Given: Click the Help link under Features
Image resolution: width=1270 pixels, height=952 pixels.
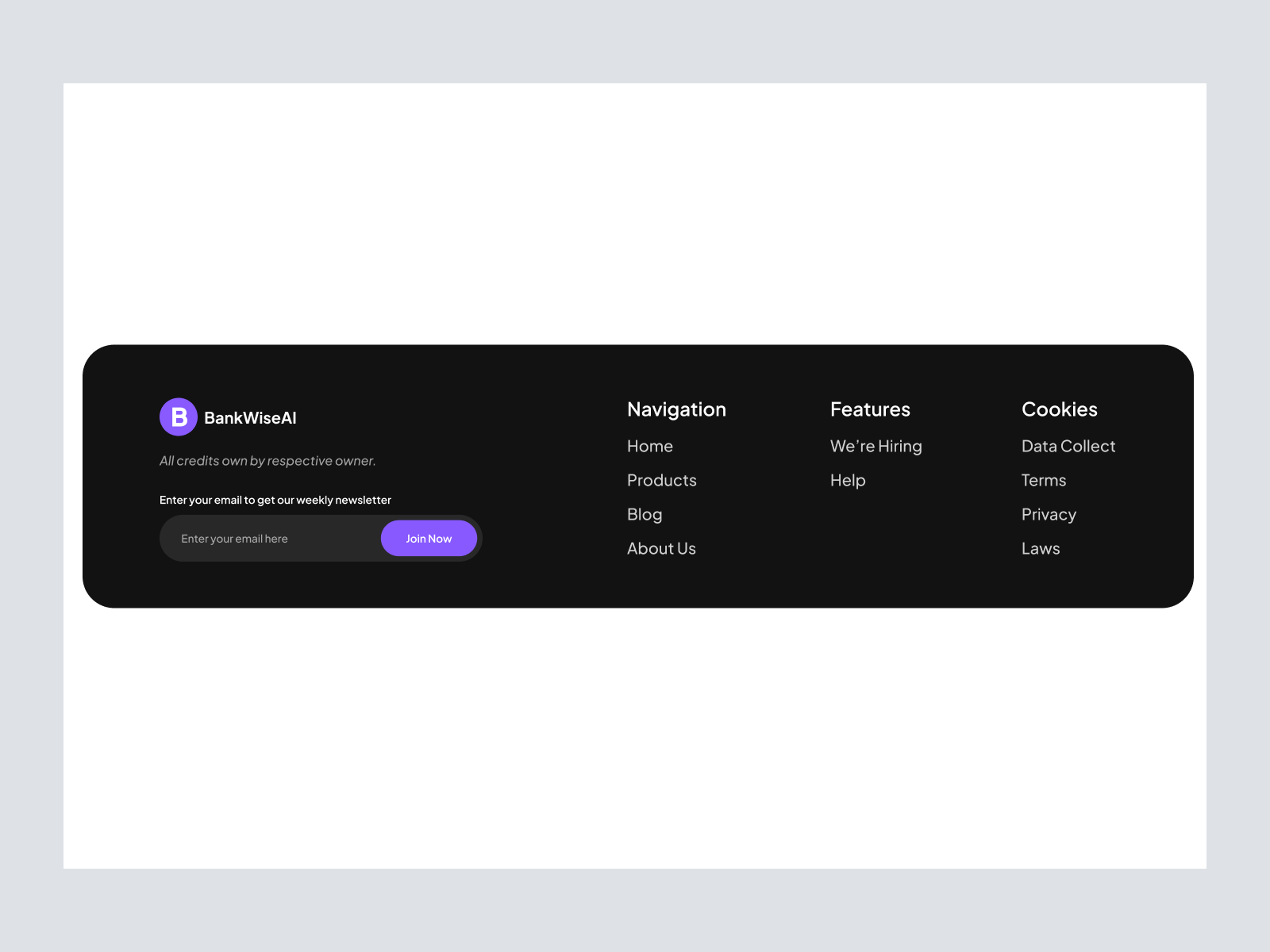Looking at the screenshot, I should [x=848, y=481].
